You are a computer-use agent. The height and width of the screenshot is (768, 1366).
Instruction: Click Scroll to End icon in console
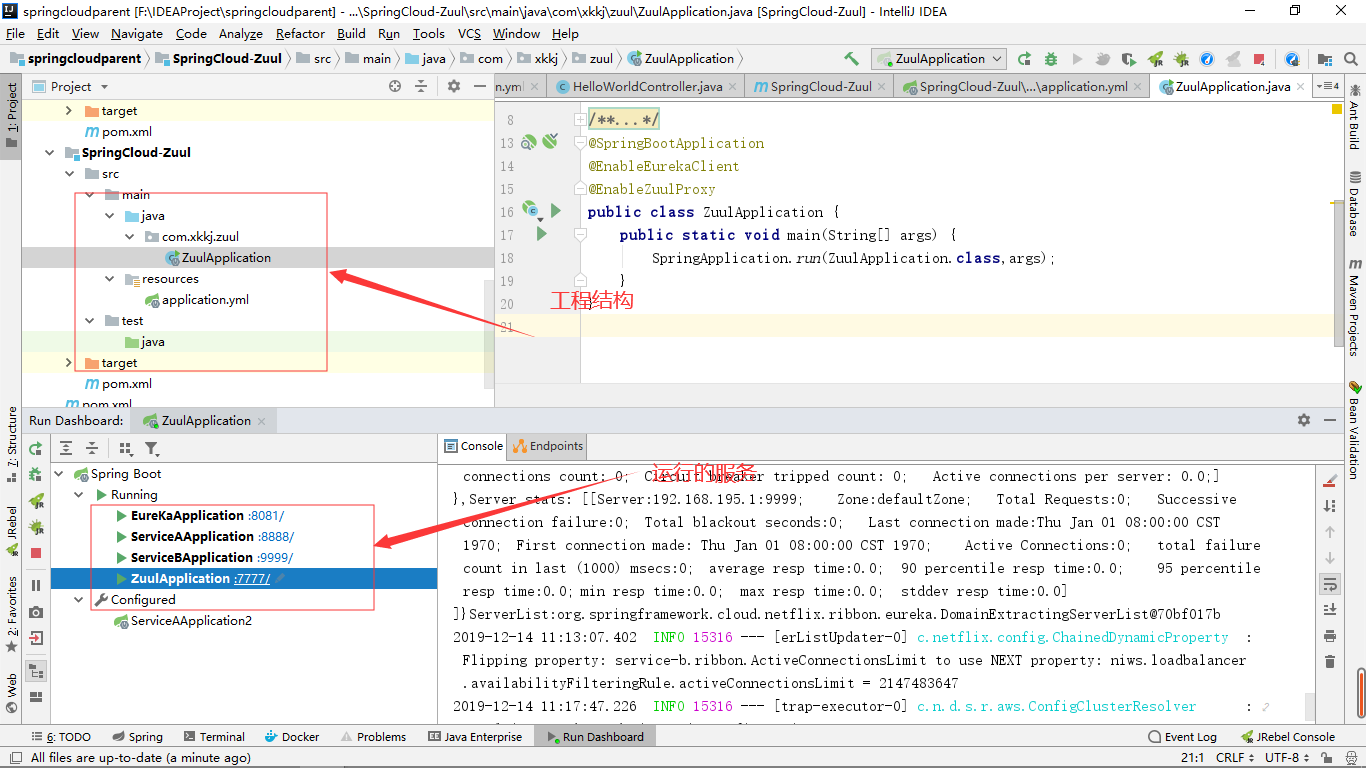[x=1329, y=610]
